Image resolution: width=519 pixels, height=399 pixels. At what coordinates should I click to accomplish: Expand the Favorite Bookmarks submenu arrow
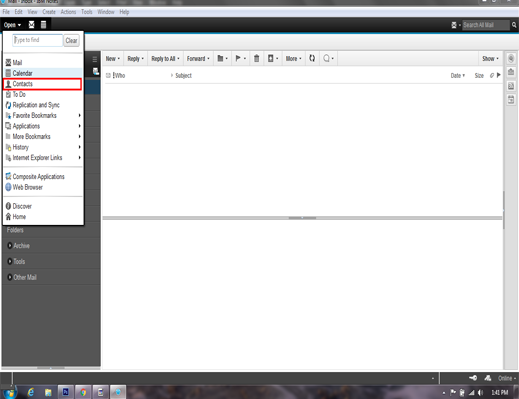(79, 115)
